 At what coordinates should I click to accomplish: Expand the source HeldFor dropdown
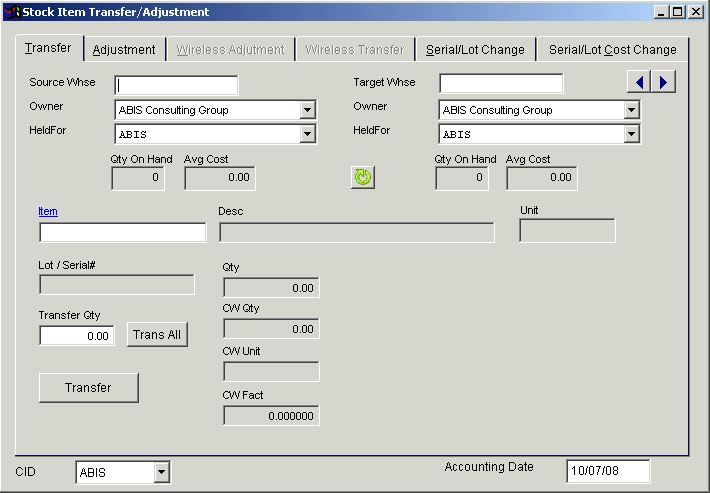click(x=308, y=134)
